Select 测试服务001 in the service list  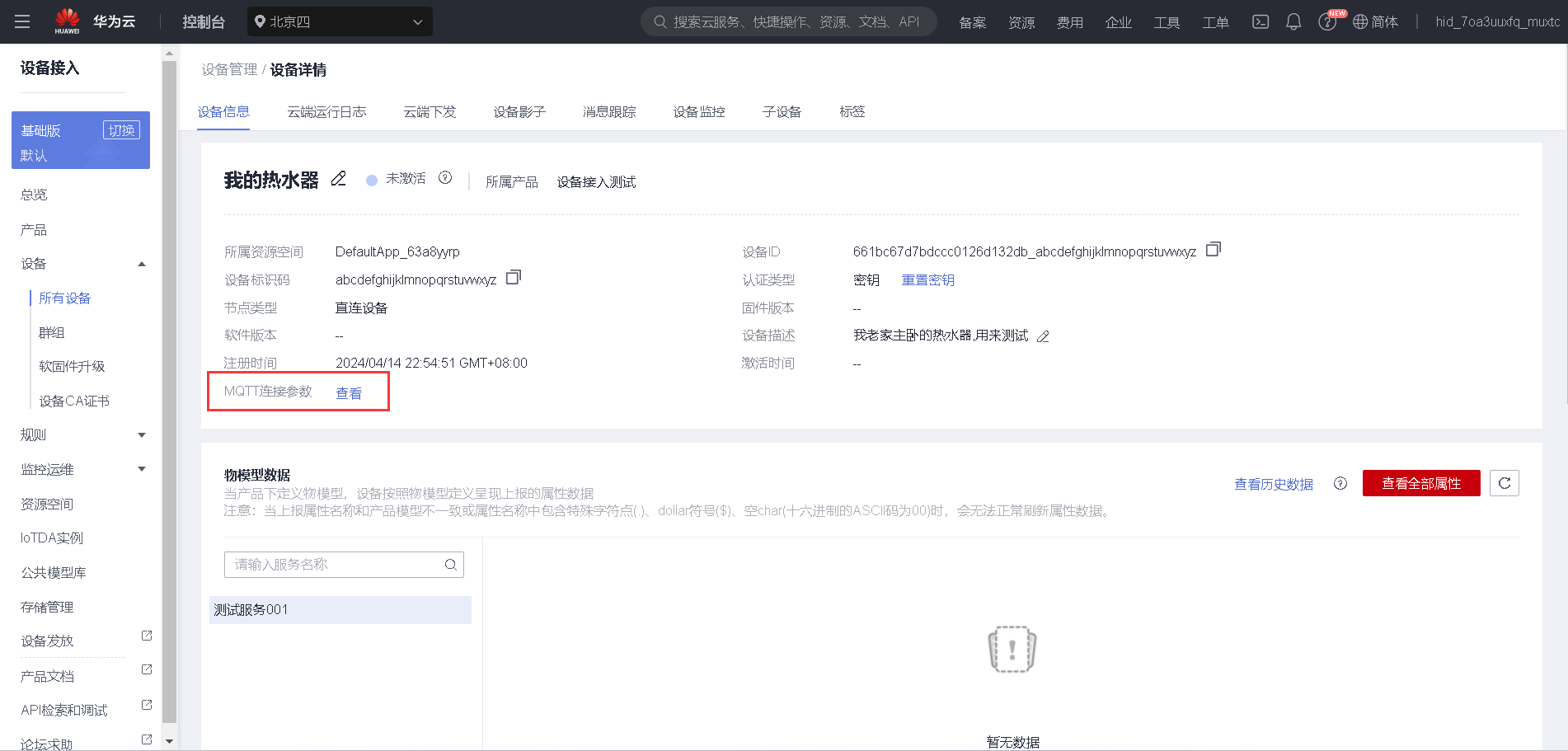pos(340,610)
